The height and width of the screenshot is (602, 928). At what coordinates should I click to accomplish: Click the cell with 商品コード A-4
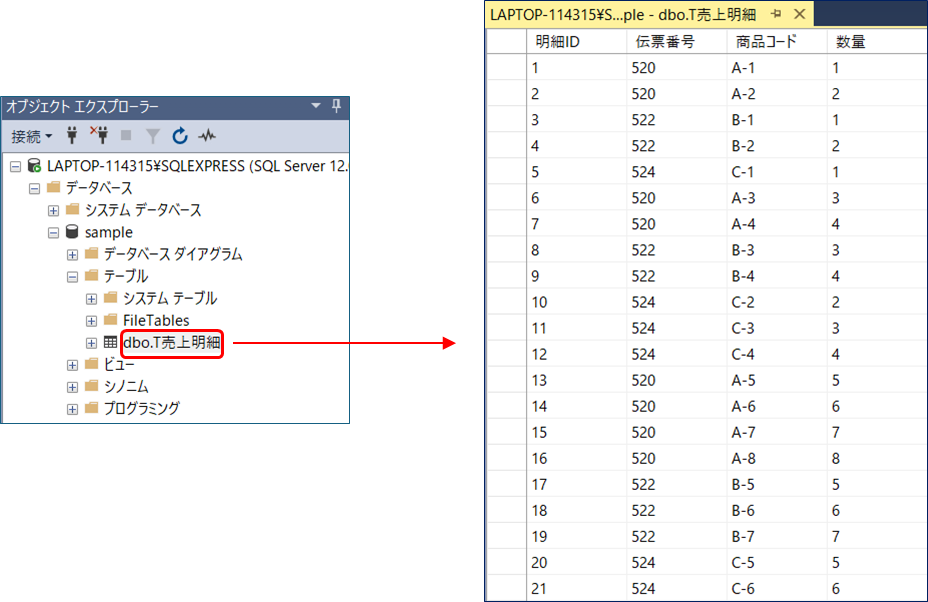tap(776, 224)
